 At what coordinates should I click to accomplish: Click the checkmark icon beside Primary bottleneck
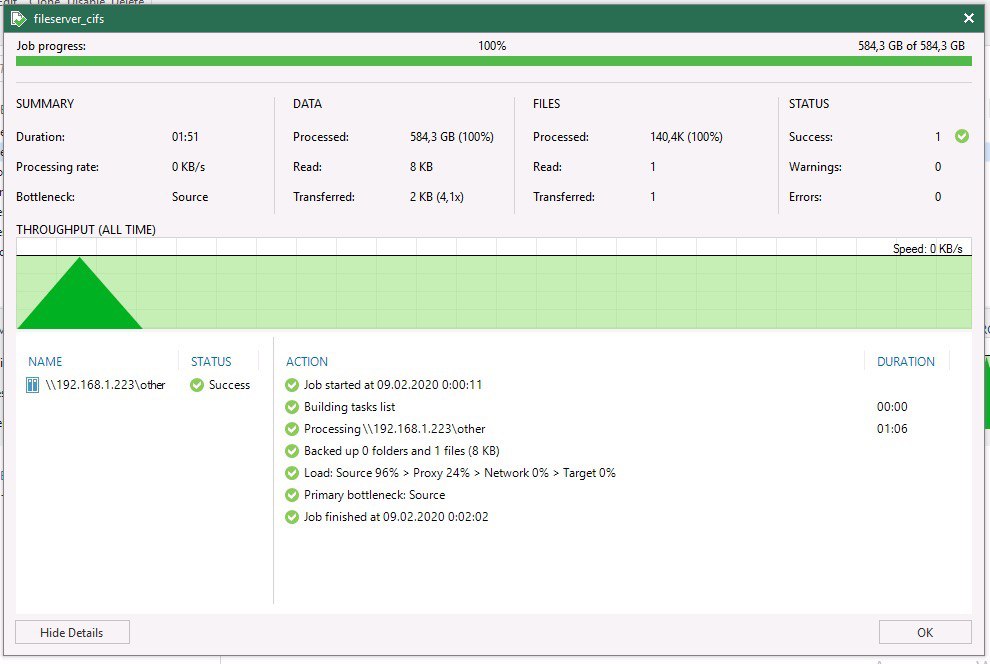(292, 495)
